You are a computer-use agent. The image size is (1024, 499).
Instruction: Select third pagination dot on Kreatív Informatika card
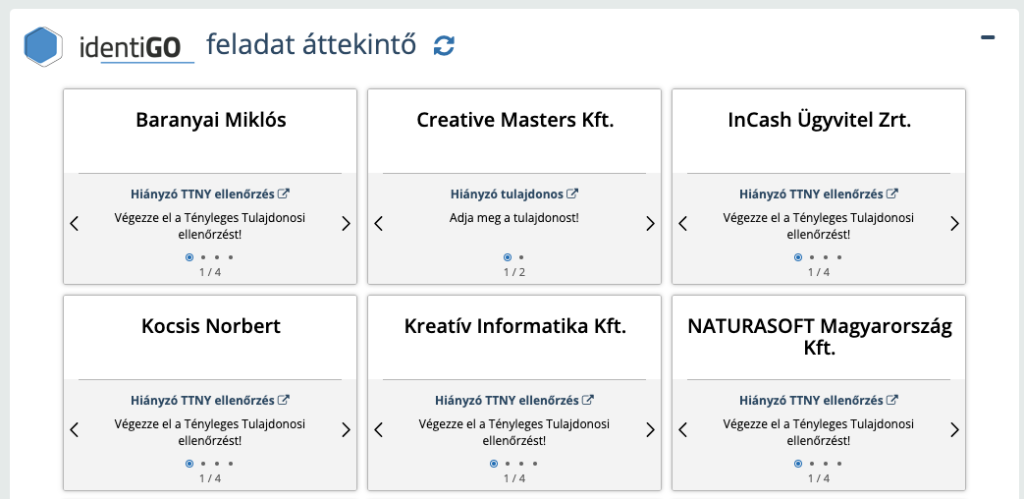coord(521,463)
